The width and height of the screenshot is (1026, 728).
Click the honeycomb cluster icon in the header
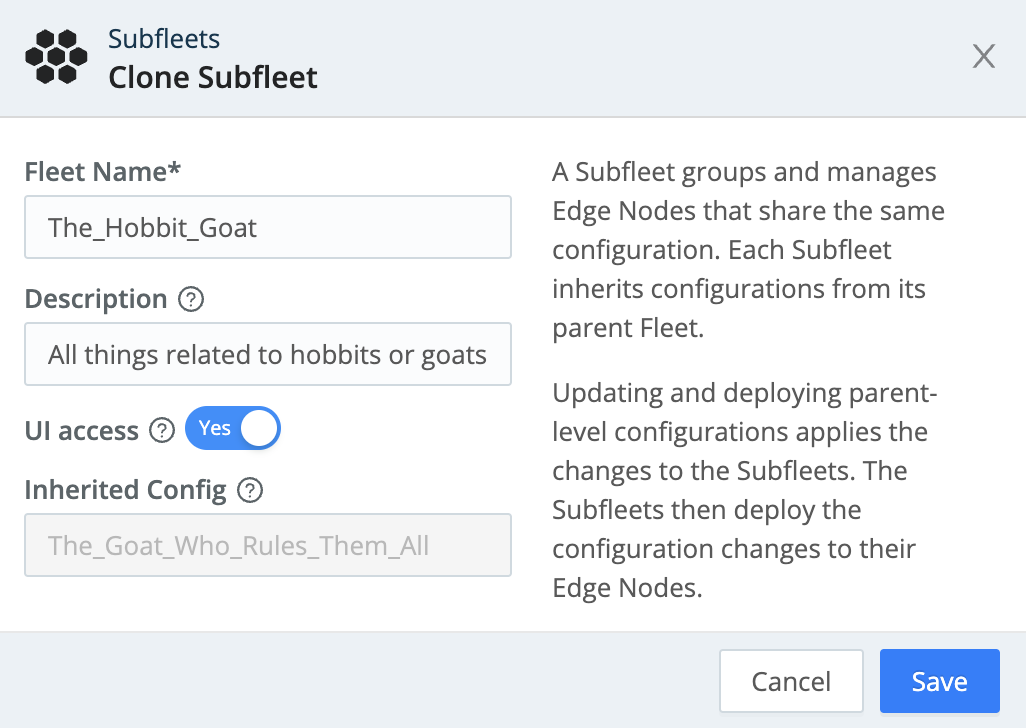click(55, 57)
